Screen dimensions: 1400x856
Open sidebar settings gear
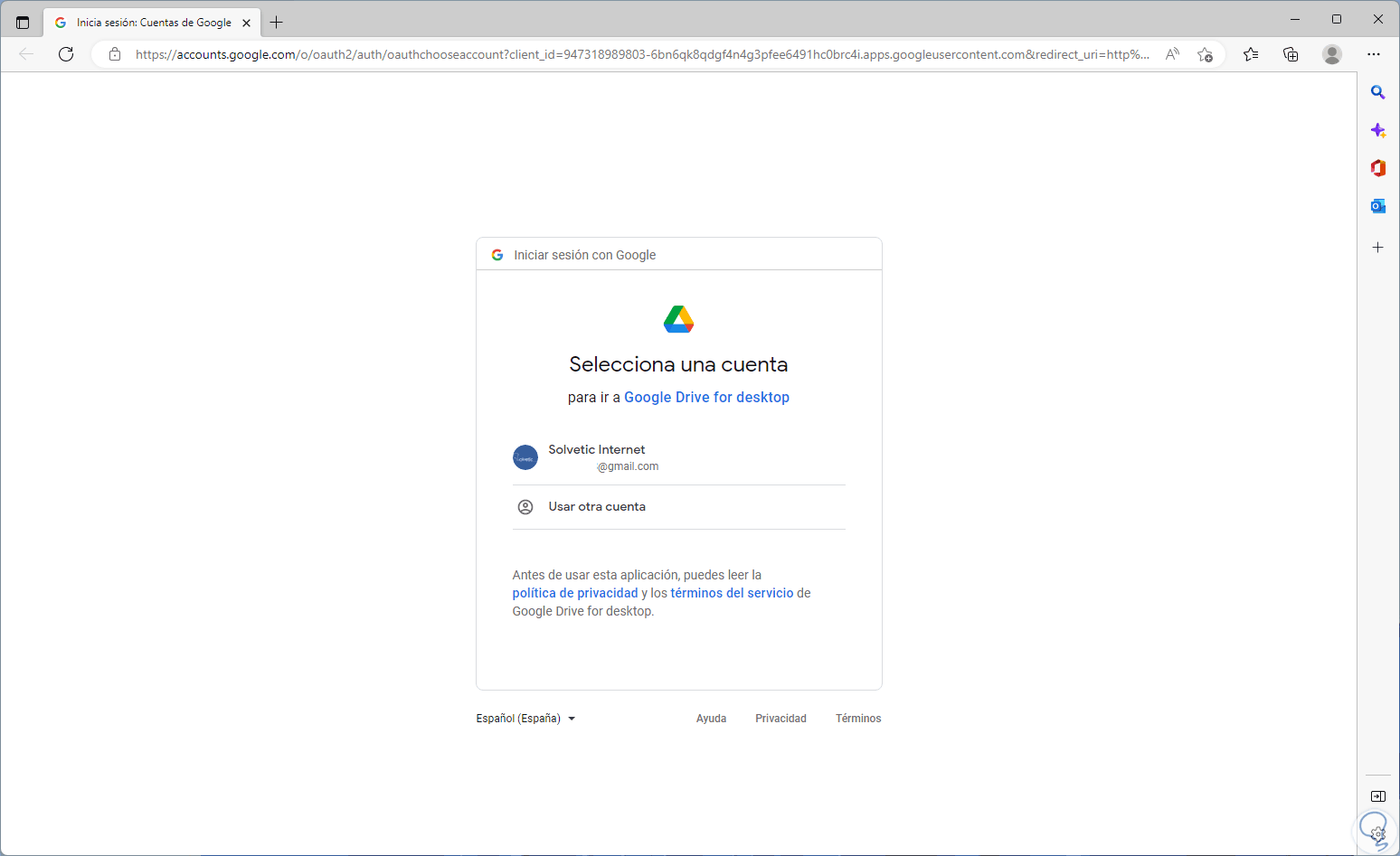pyautogui.click(x=1377, y=833)
